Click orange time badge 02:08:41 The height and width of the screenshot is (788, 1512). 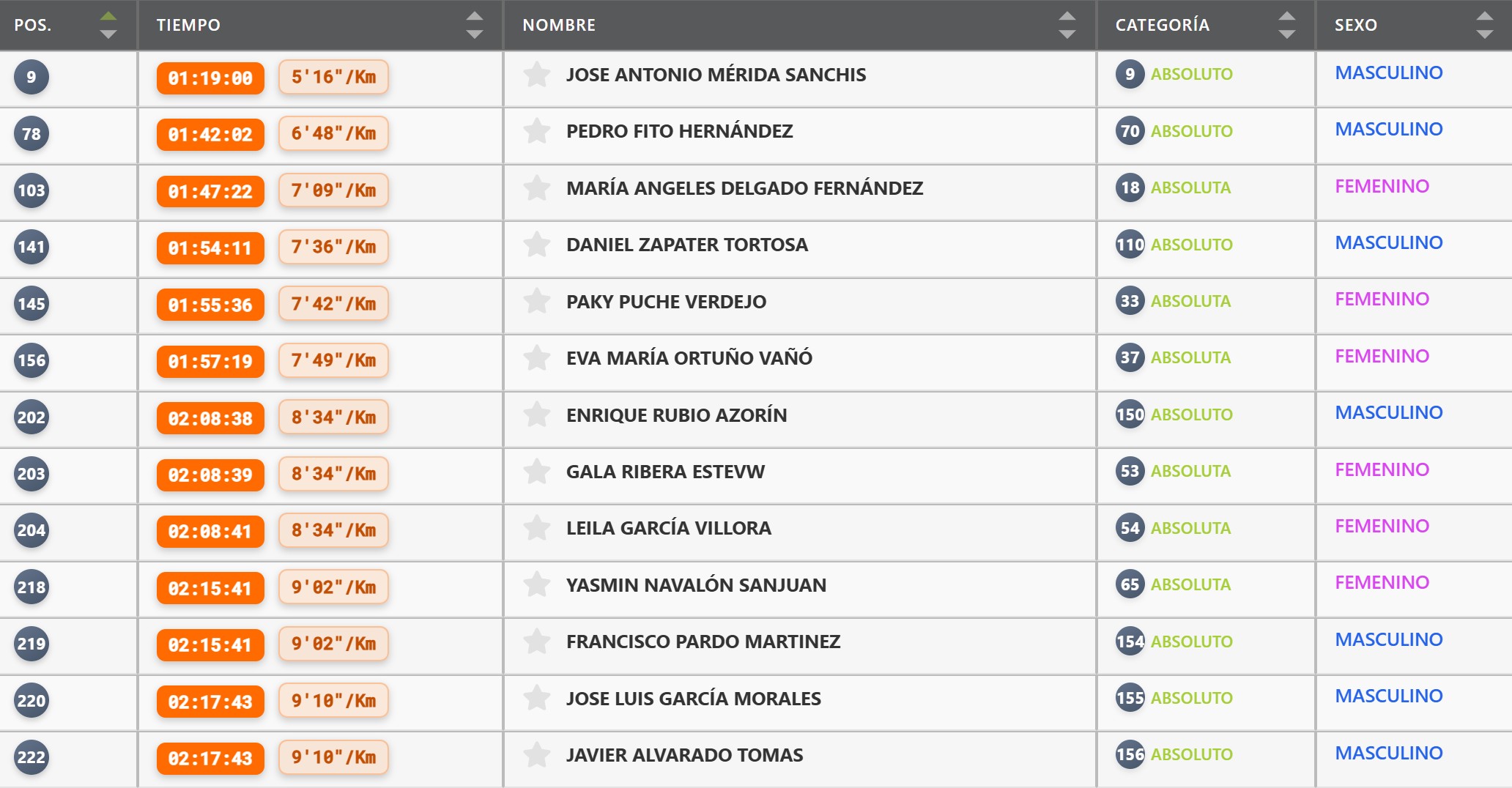(210, 531)
